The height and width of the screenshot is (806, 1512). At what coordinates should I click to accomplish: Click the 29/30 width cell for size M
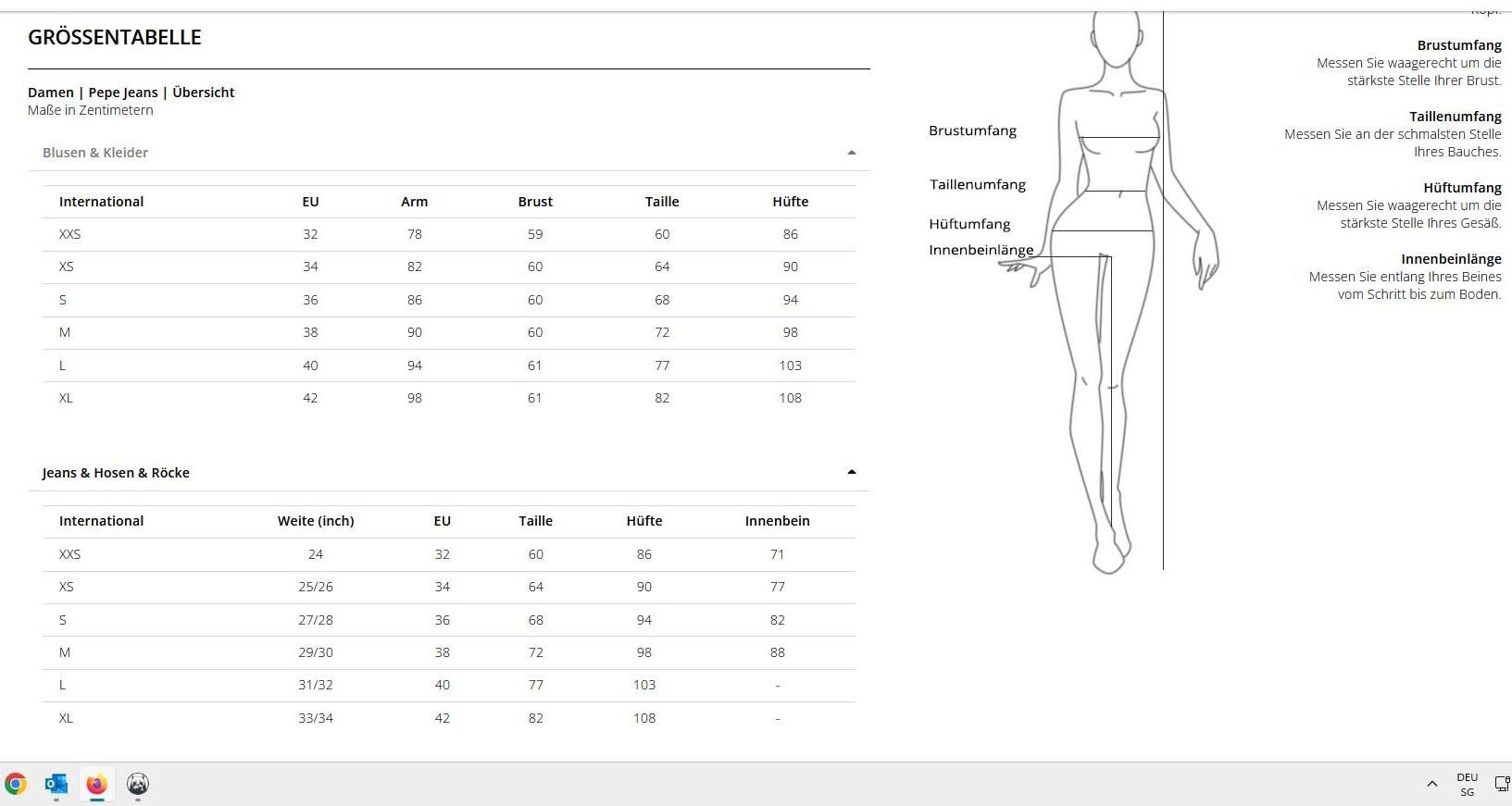click(316, 652)
